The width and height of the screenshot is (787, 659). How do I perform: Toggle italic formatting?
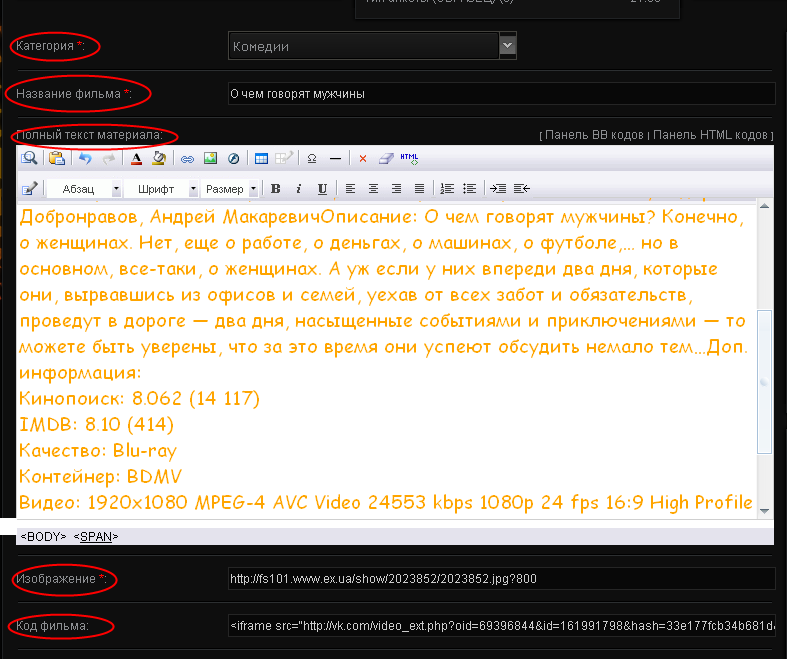pos(299,189)
